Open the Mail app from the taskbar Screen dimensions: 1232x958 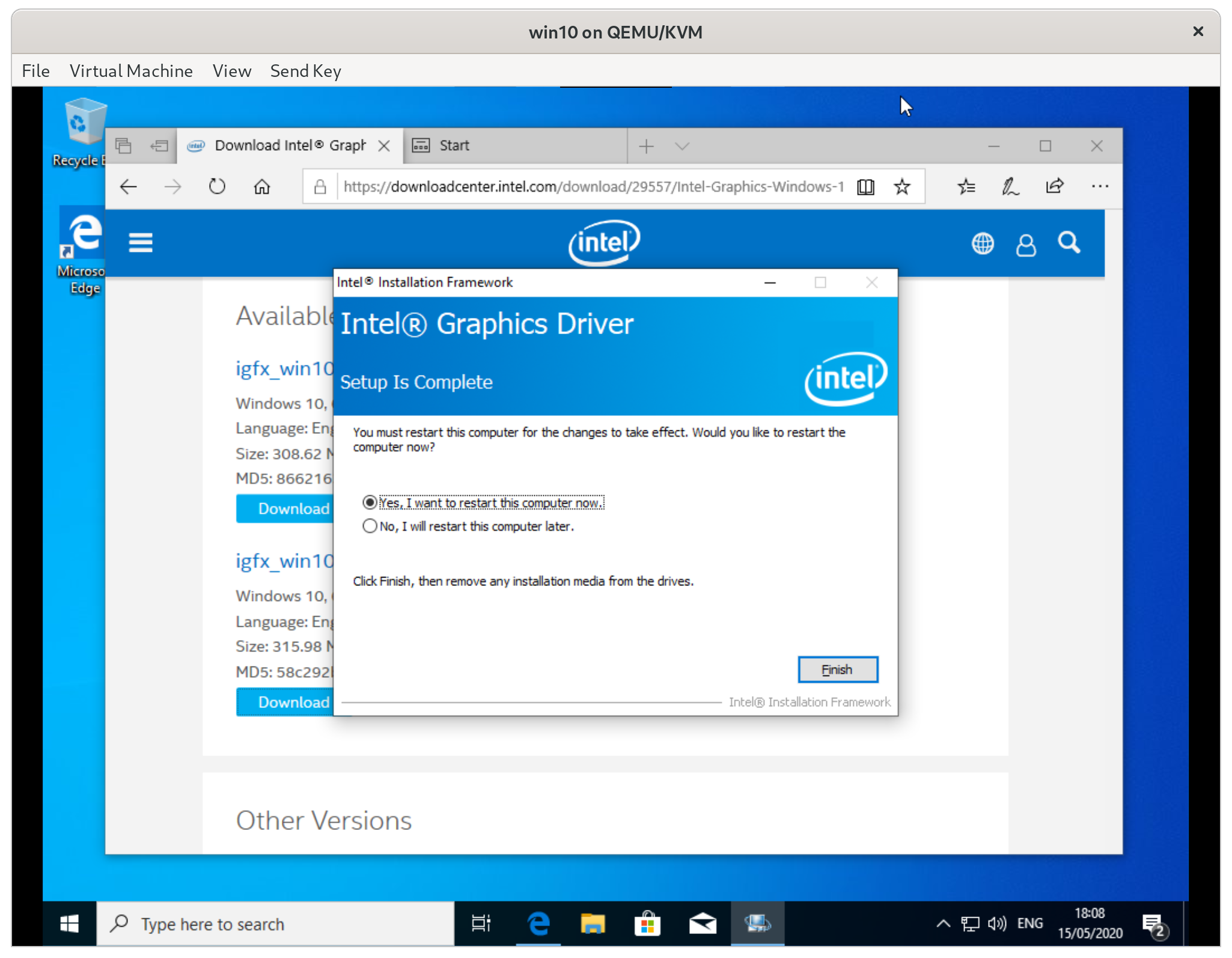tap(703, 924)
